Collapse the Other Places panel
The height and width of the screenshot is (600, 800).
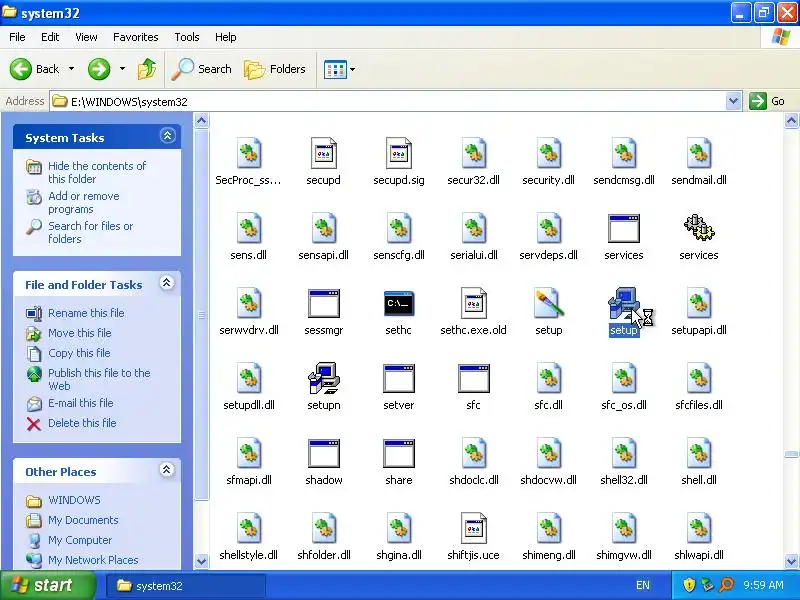tap(166, 469)
